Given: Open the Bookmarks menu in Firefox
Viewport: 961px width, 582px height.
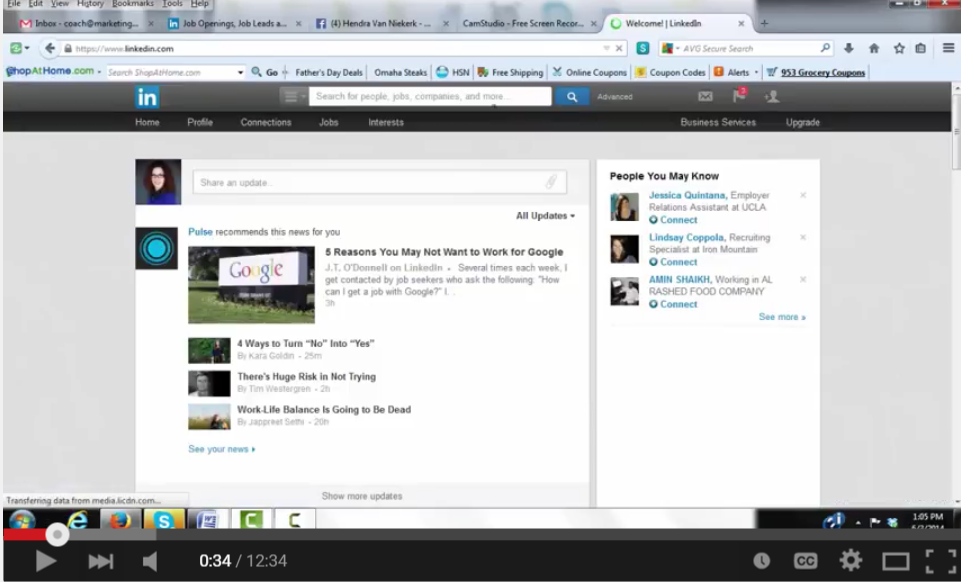Looking at the screenshot, I should pos(133,4).
